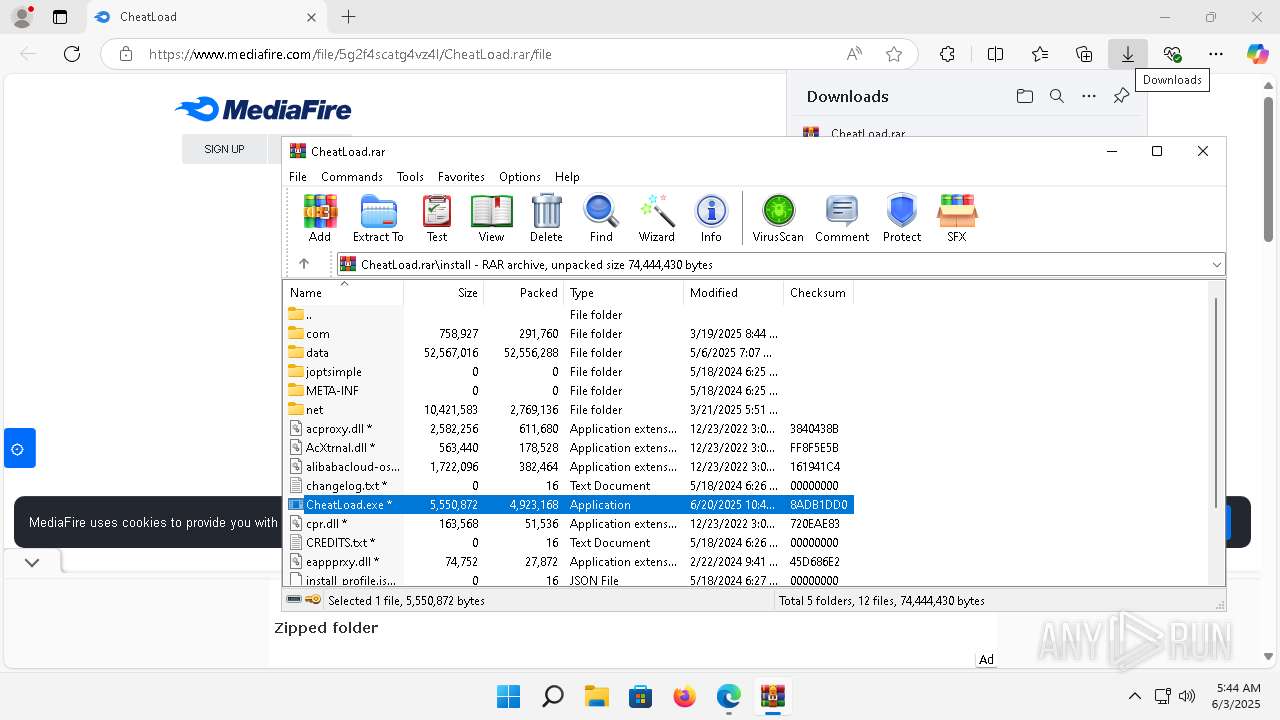Click the Delete toolbar icon

click(x=546, y=218)
